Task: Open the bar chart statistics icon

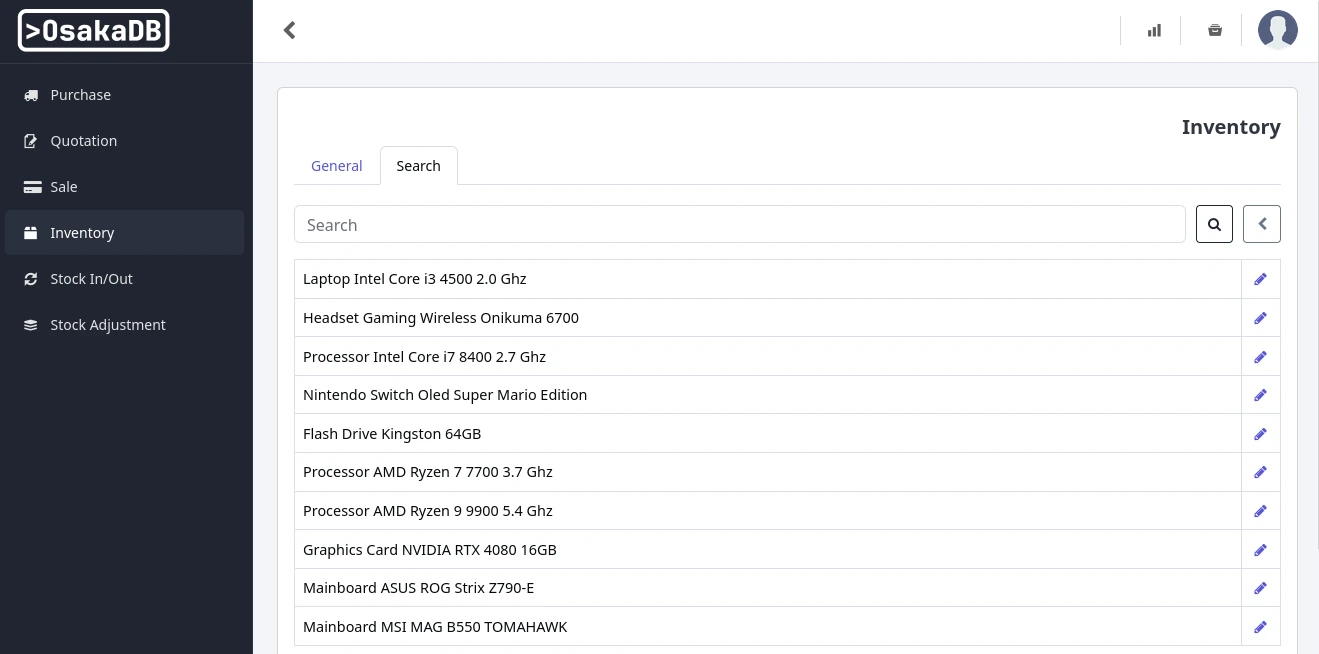Action: click(1154, 30)
